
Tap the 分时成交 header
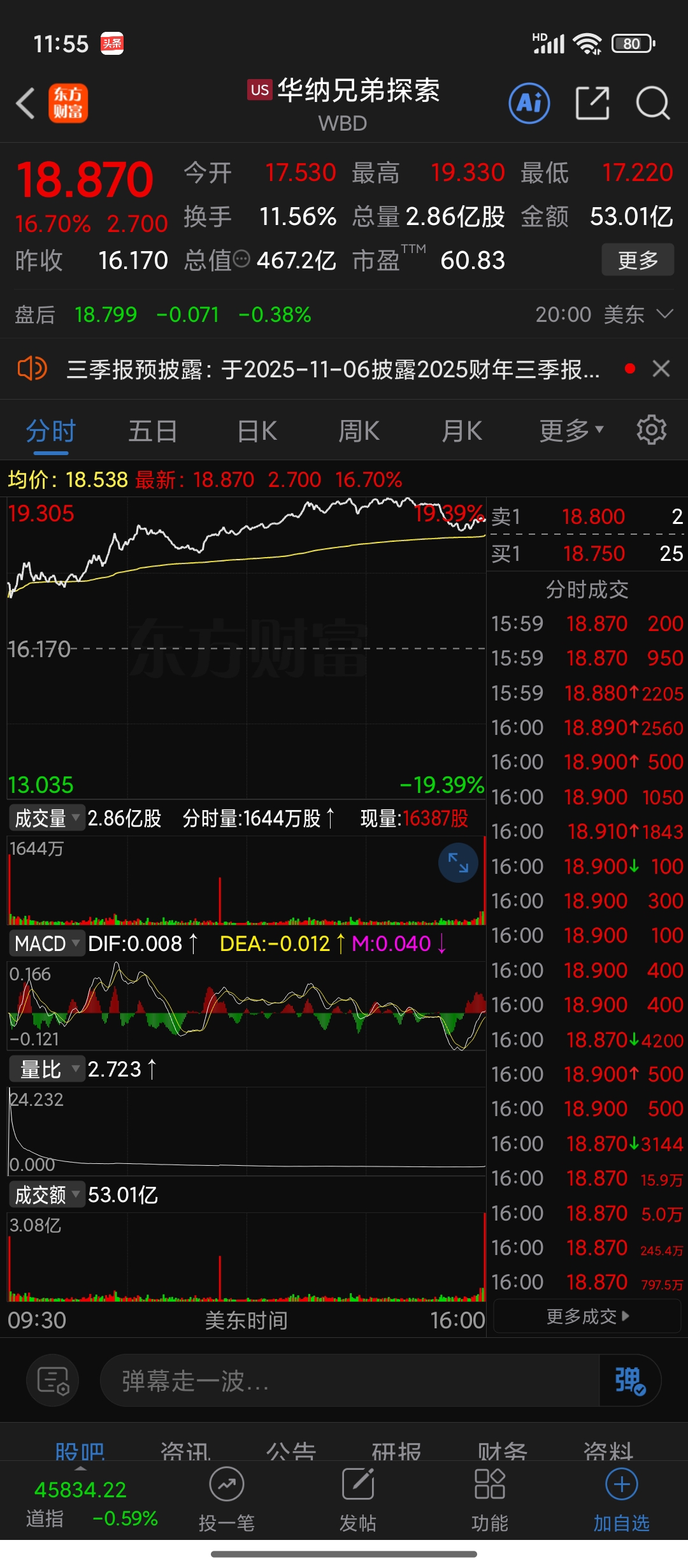tap(587, 590)
